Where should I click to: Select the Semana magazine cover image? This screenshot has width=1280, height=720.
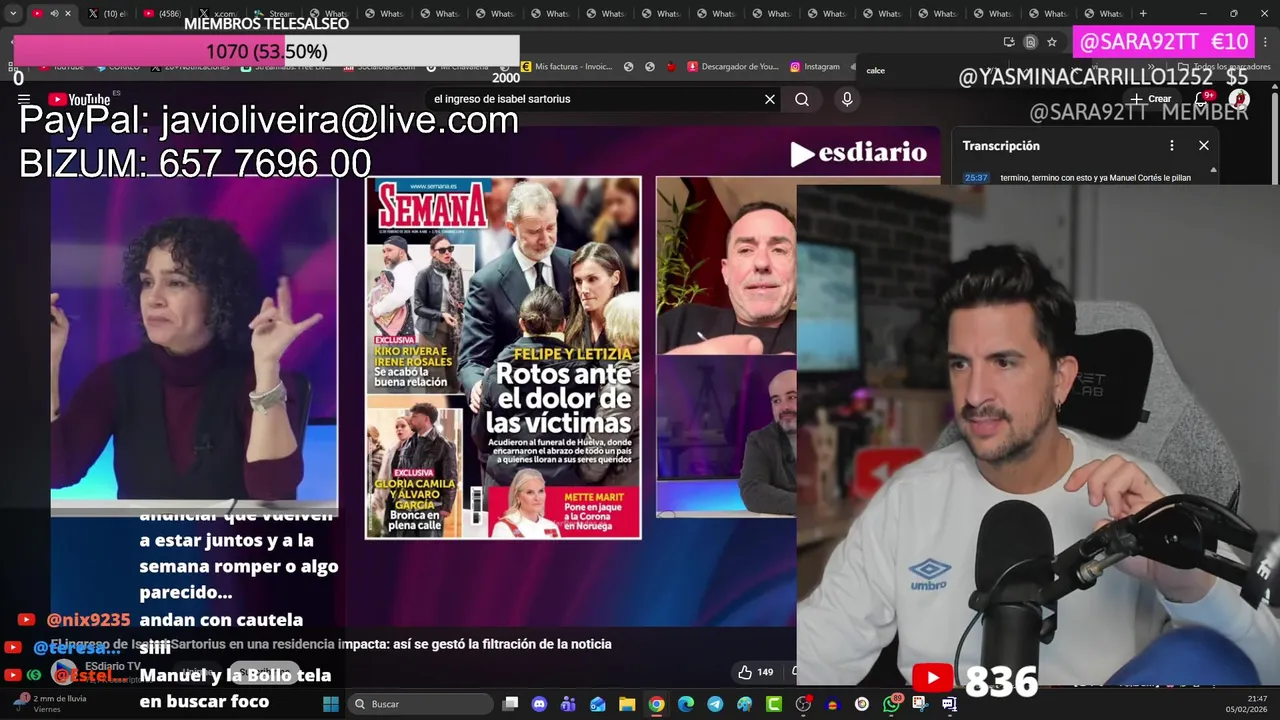point(503,357)
